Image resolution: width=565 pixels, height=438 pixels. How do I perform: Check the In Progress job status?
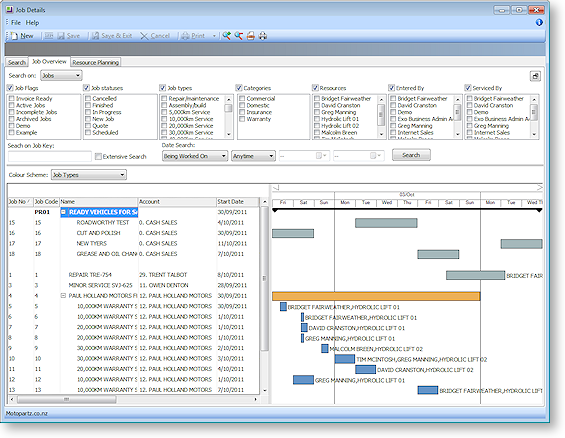pos(88,112)
